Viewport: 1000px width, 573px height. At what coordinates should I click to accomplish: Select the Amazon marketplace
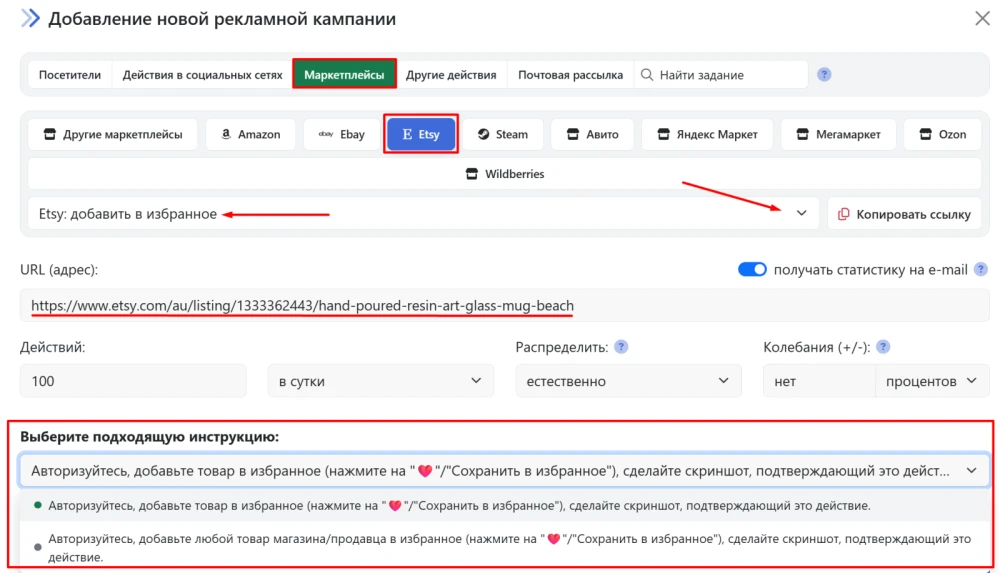click(x=251, y=134)
